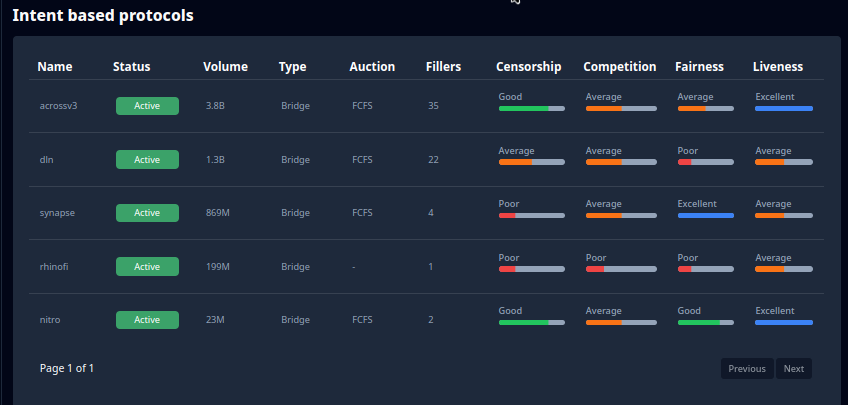
Task: Sort by the Name column header
Action: click(55, 67)
